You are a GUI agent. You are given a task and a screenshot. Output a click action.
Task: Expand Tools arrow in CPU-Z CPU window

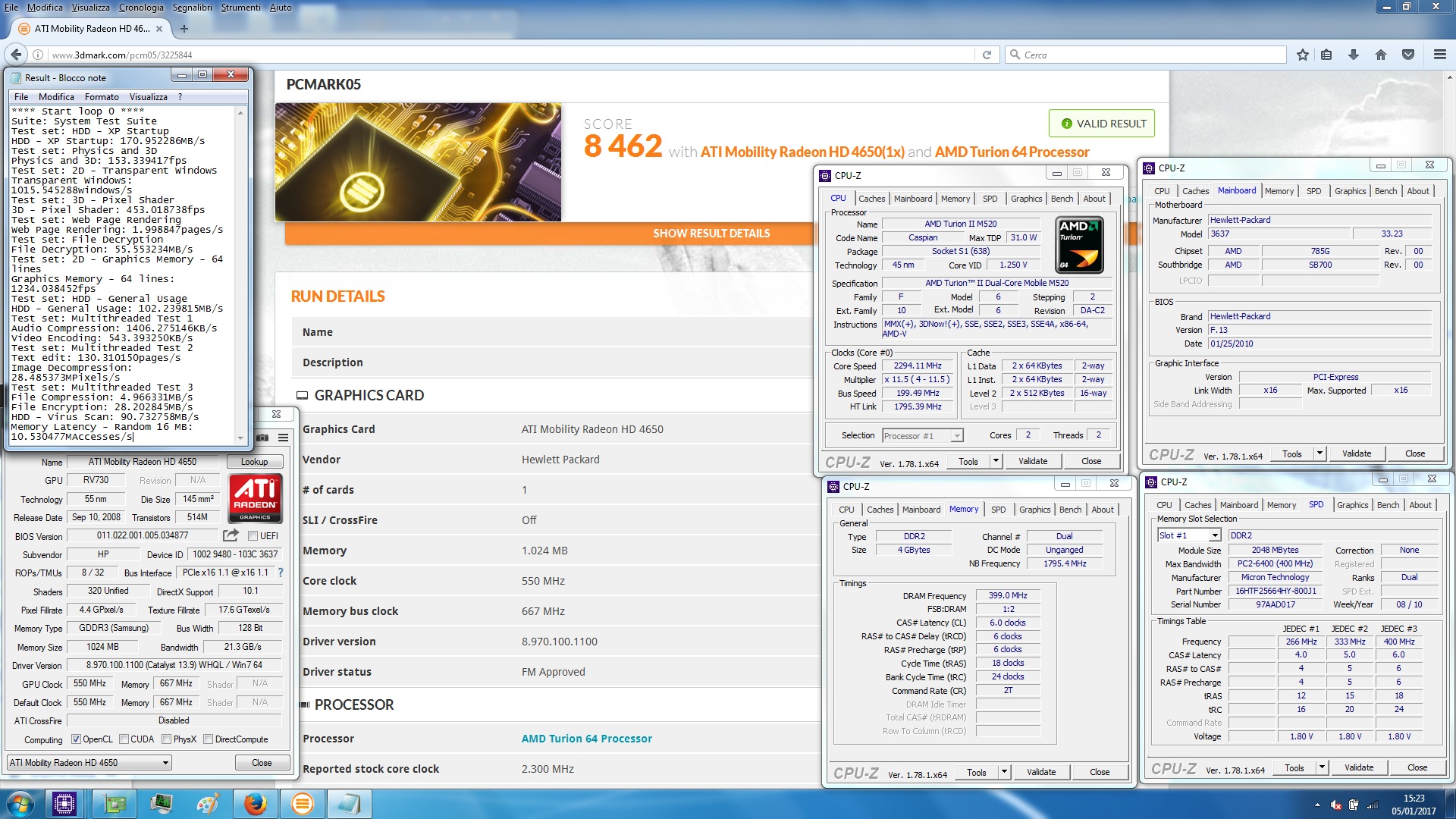(996, 461)
